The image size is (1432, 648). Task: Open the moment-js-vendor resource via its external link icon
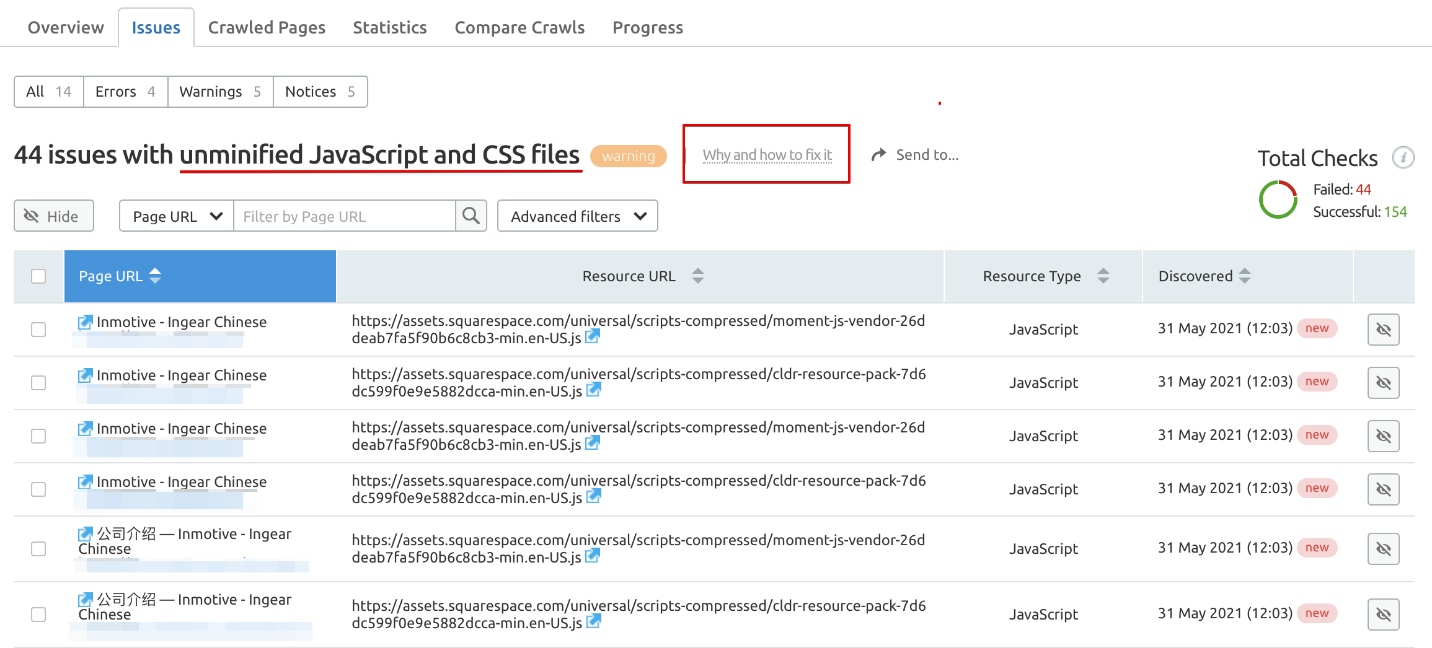[593, 338]
